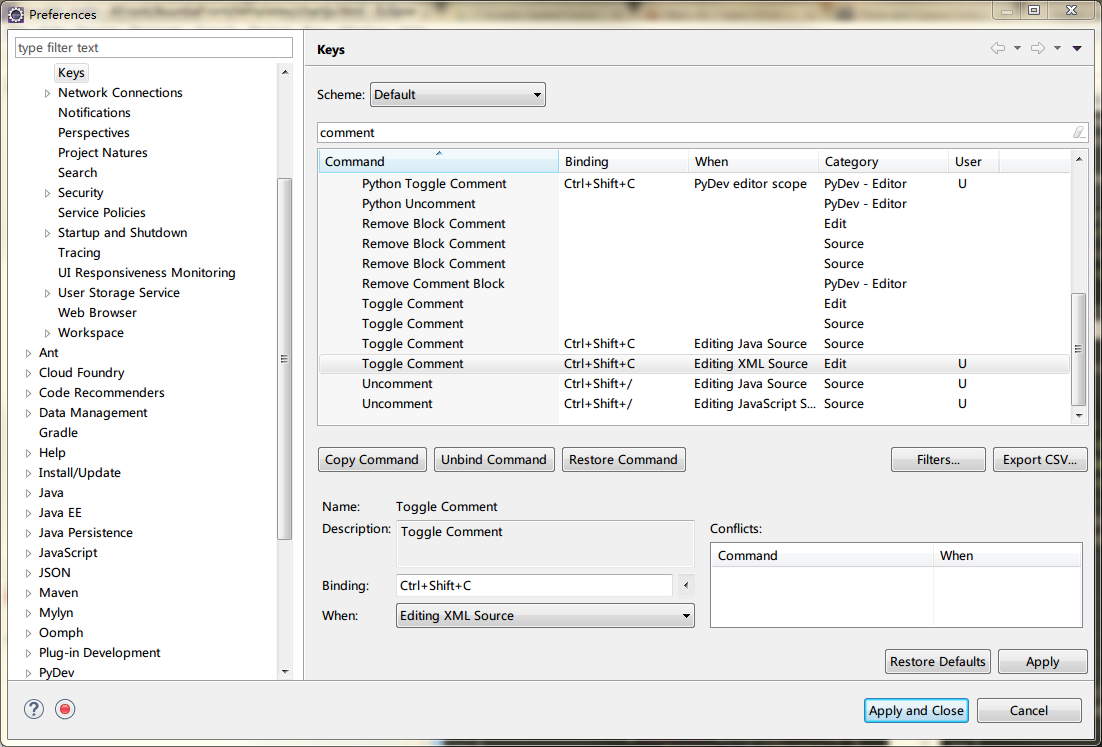Image resolution: width=1102 pixels, height=747 pixels.
Task: Select the Data Management tree item
Action: coord(93,413)
